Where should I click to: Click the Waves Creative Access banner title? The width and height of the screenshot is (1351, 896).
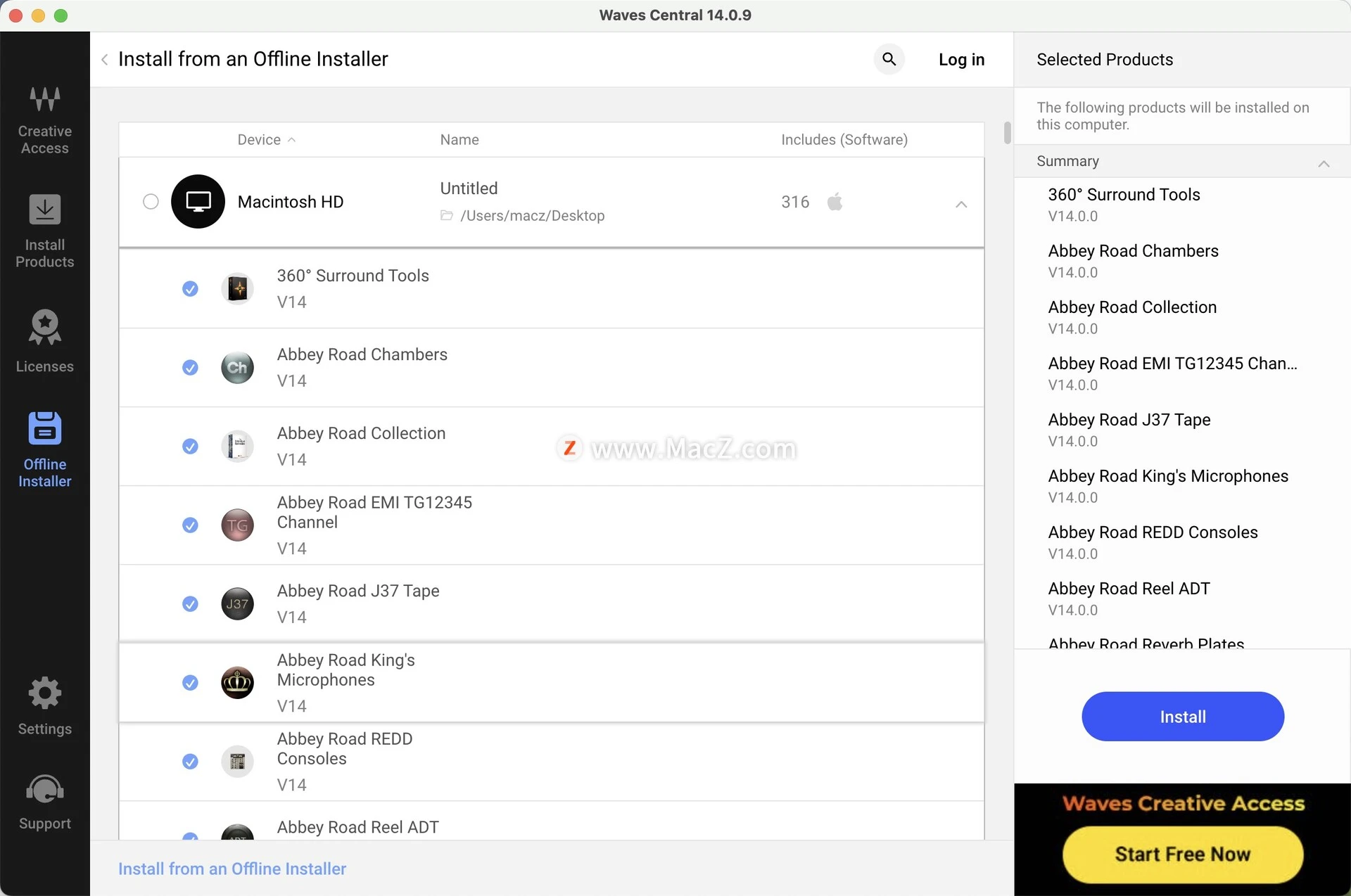(x=1184, y=803)
